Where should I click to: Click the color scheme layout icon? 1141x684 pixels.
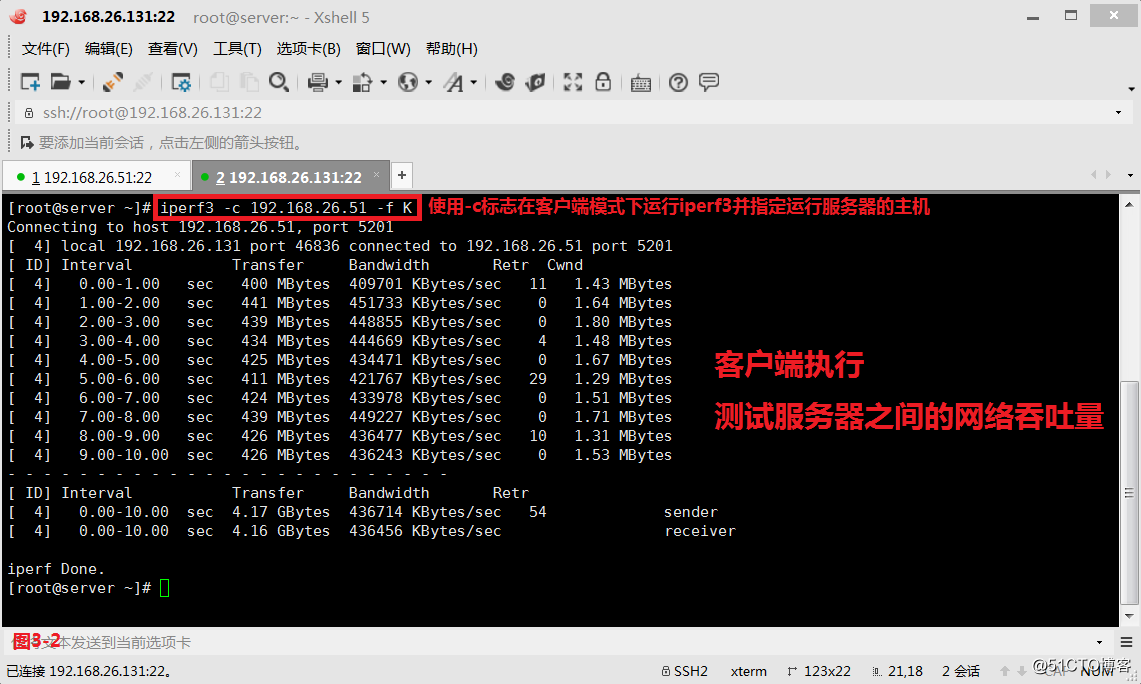362,82
